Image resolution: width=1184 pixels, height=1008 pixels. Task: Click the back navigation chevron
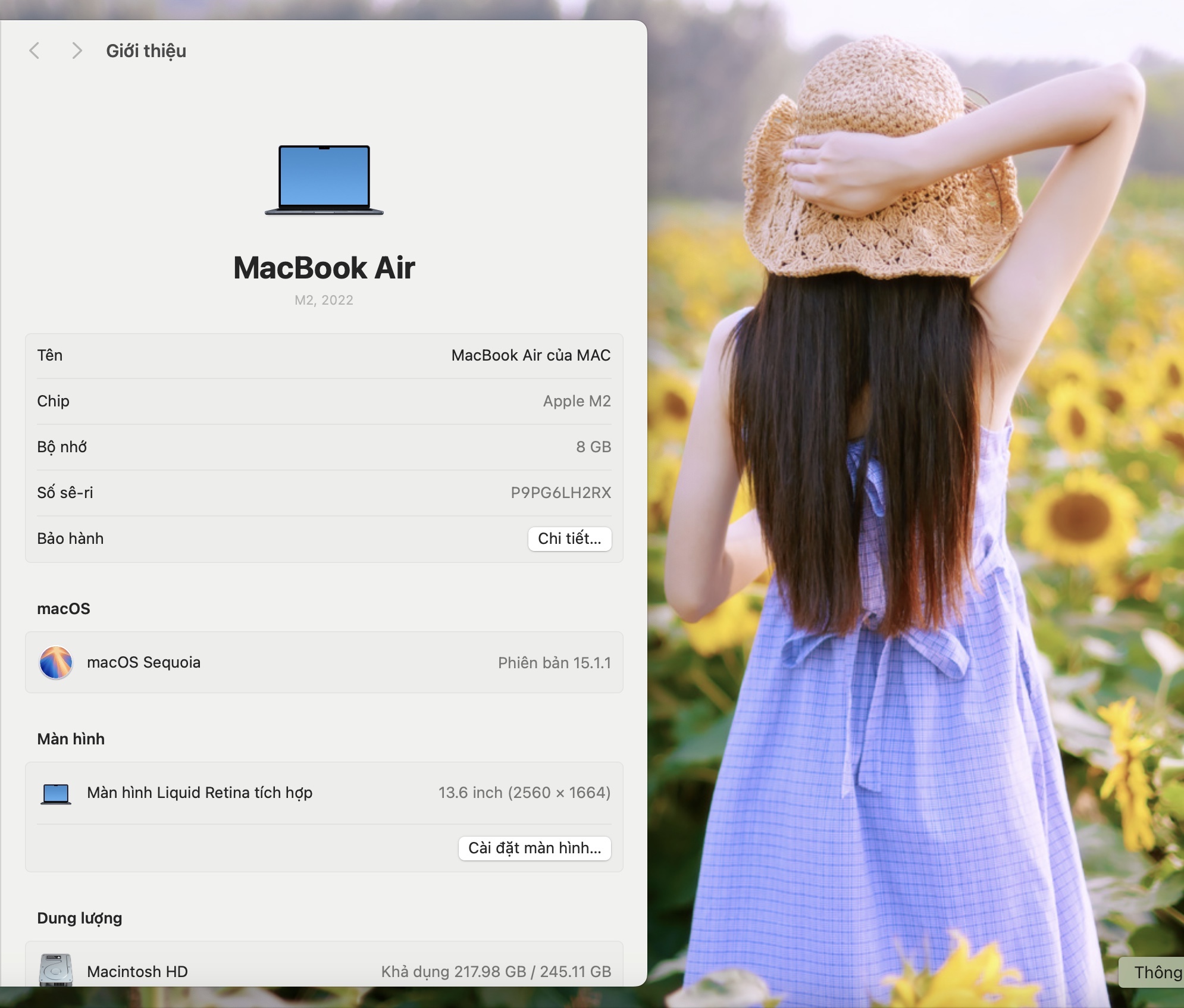click(x=35, y=51)
